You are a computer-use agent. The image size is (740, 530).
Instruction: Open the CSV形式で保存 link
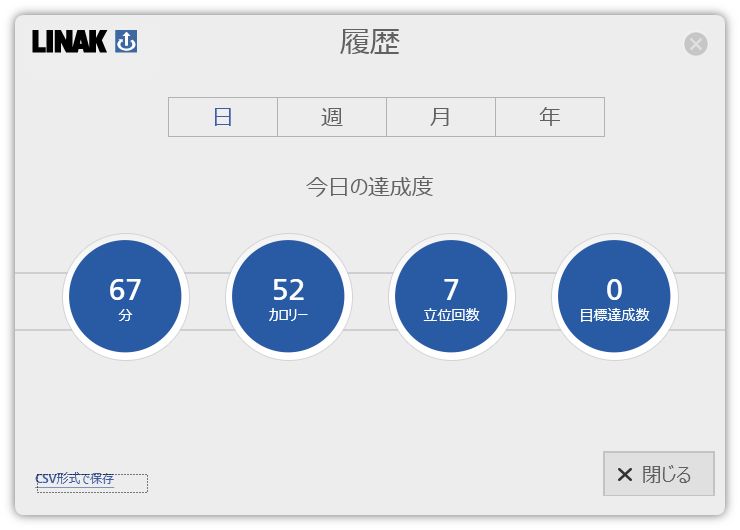[75, 479]
